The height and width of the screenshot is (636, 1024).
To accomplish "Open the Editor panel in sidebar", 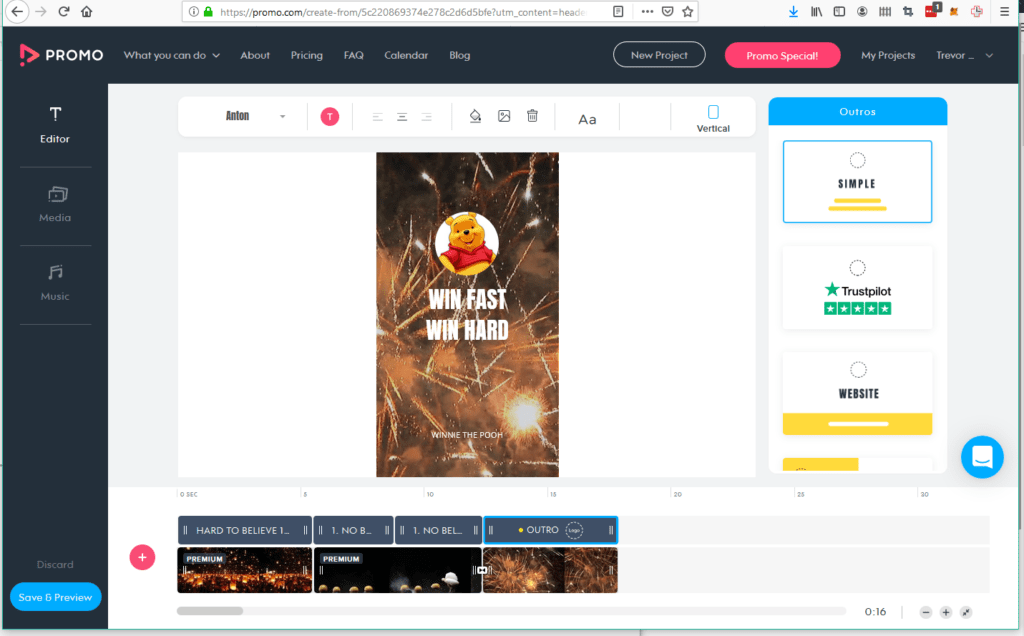I will (x=55, y=125).
